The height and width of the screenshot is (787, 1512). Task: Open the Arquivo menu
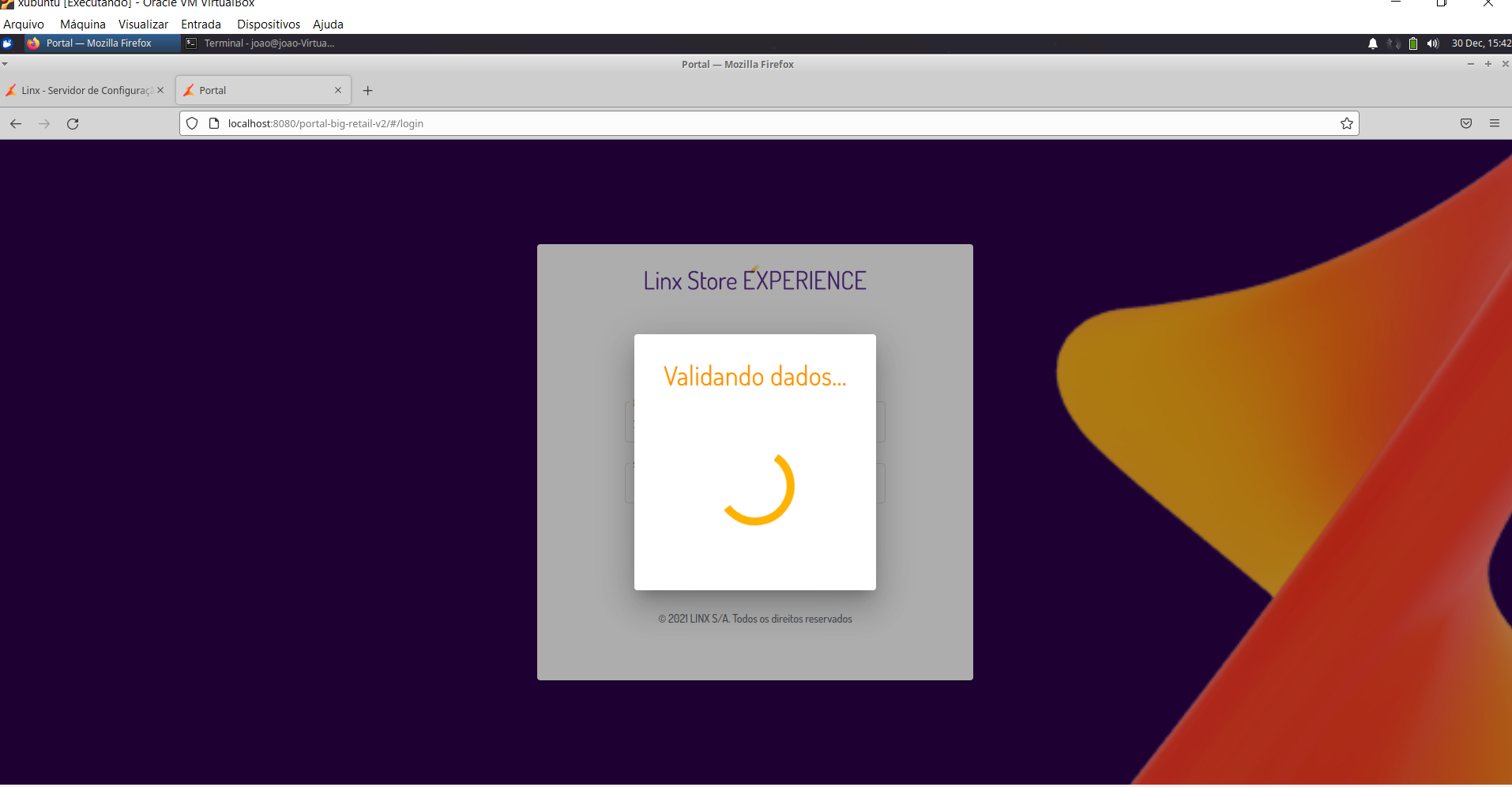(x=24, y=24)
